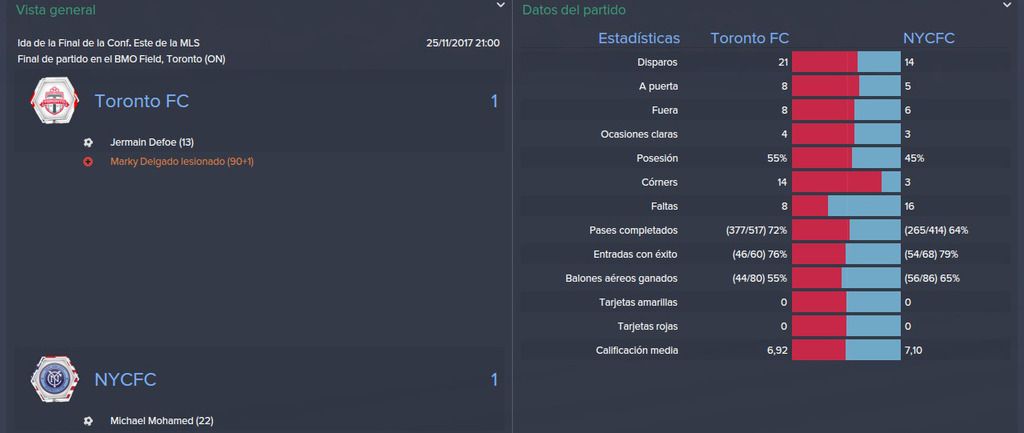Collapse the Vista general panel chevron

pyautogui.click(x=500, y=5)
